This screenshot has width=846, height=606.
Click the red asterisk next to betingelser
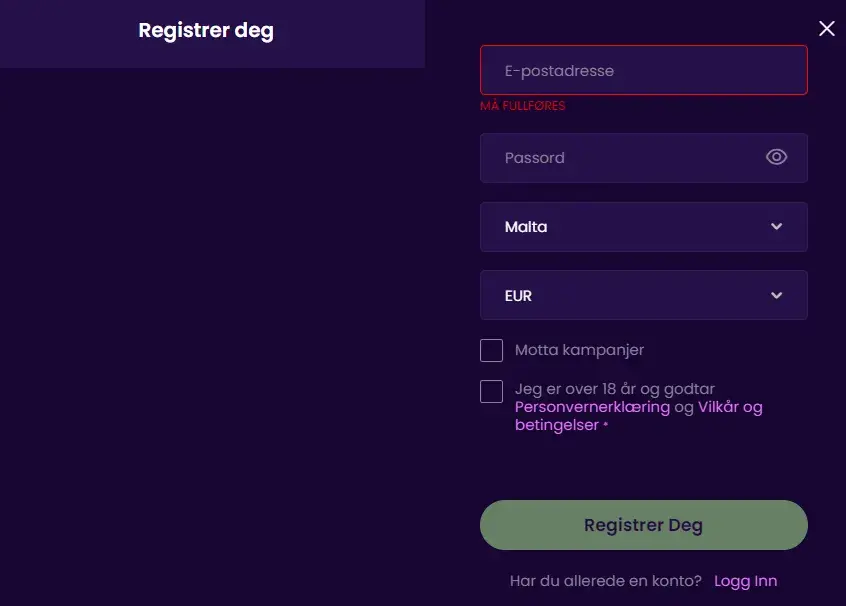(606, 425)
